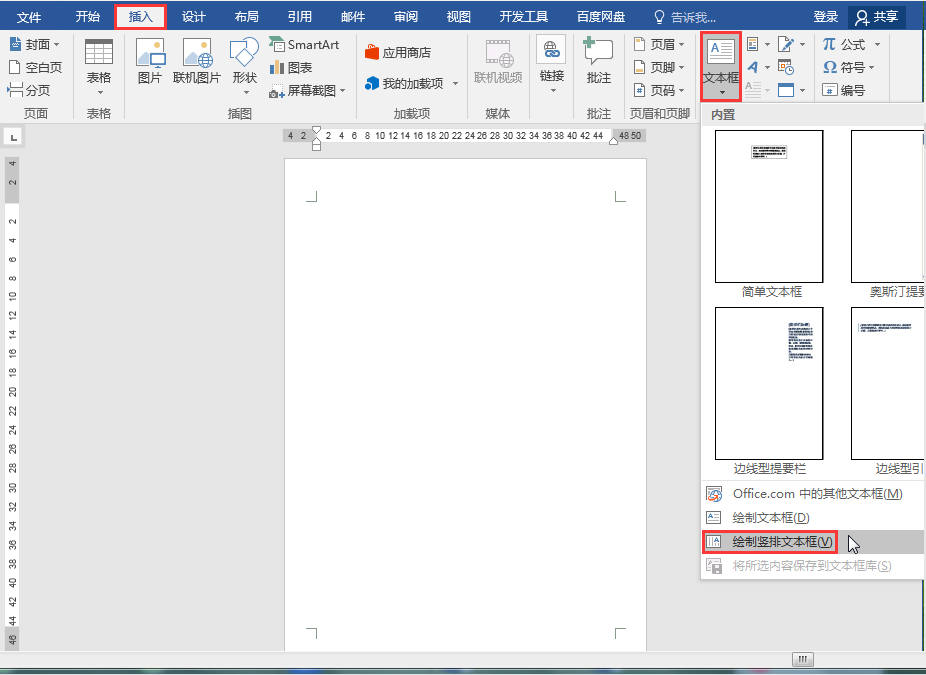The height and width of the screenshot is (675, 926).
Task: Expand the Symbol (符号) dropdown arrow
Action: click(872, 67)
